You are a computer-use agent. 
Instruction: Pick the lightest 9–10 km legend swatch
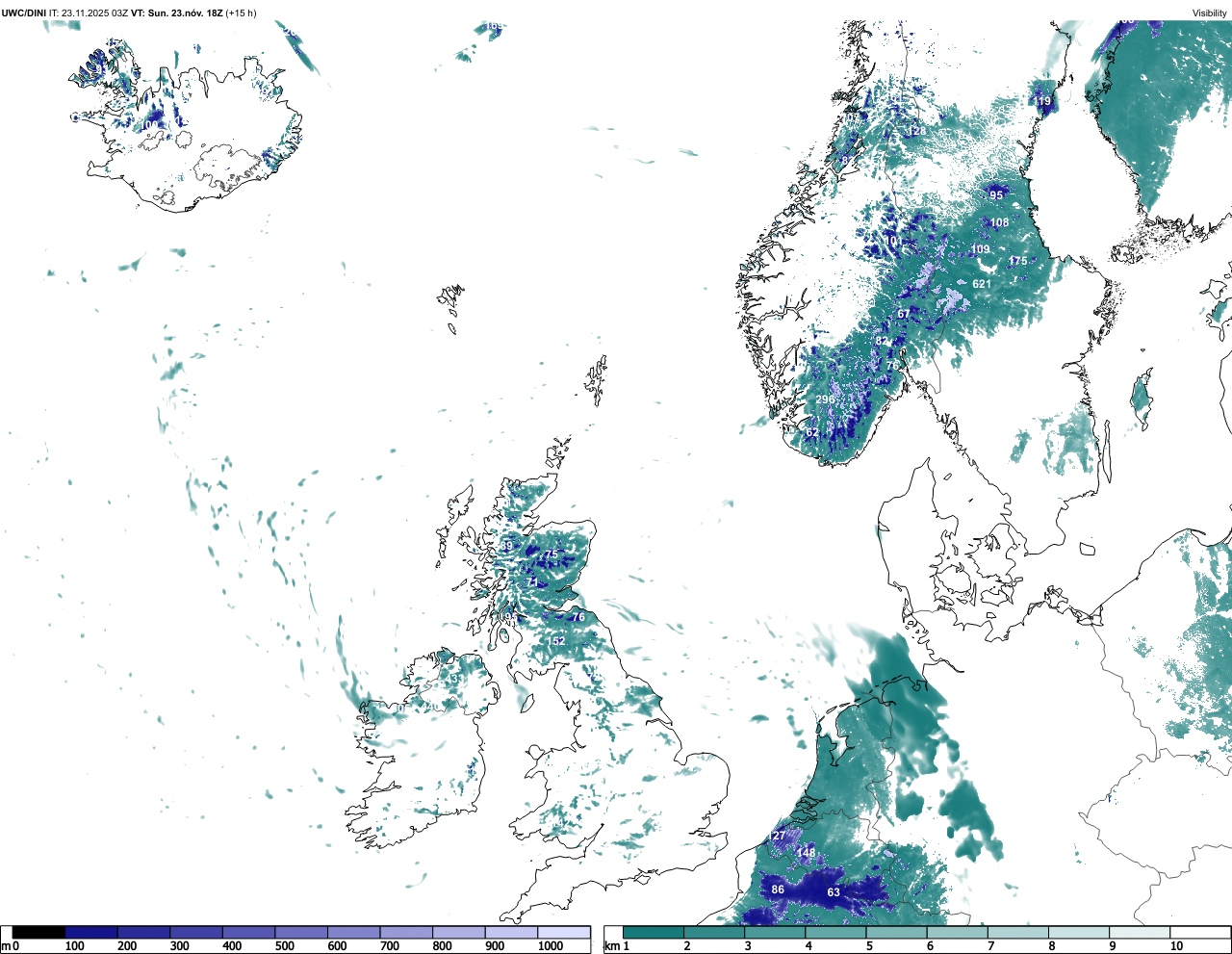(x=1141, y=932)
